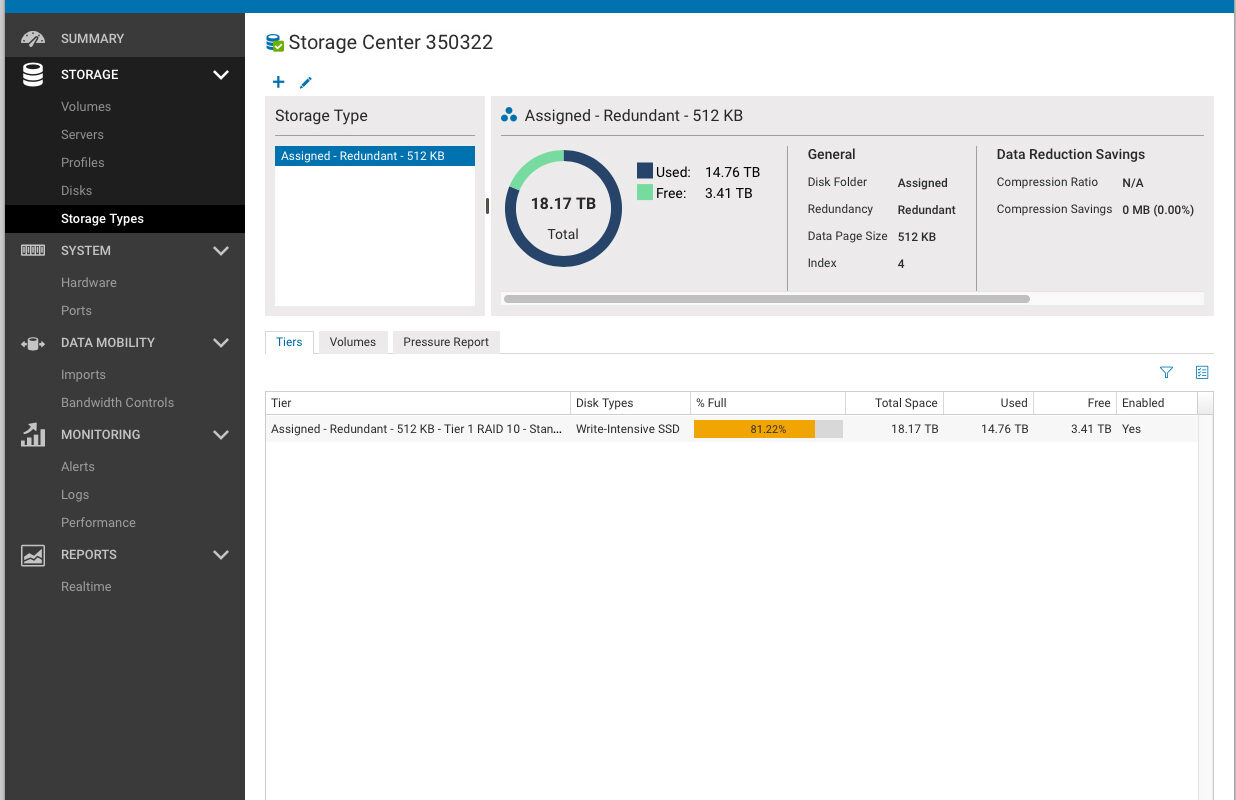Sort by Enabled column header
1236x800 pixels.
tap(1156, 403)
